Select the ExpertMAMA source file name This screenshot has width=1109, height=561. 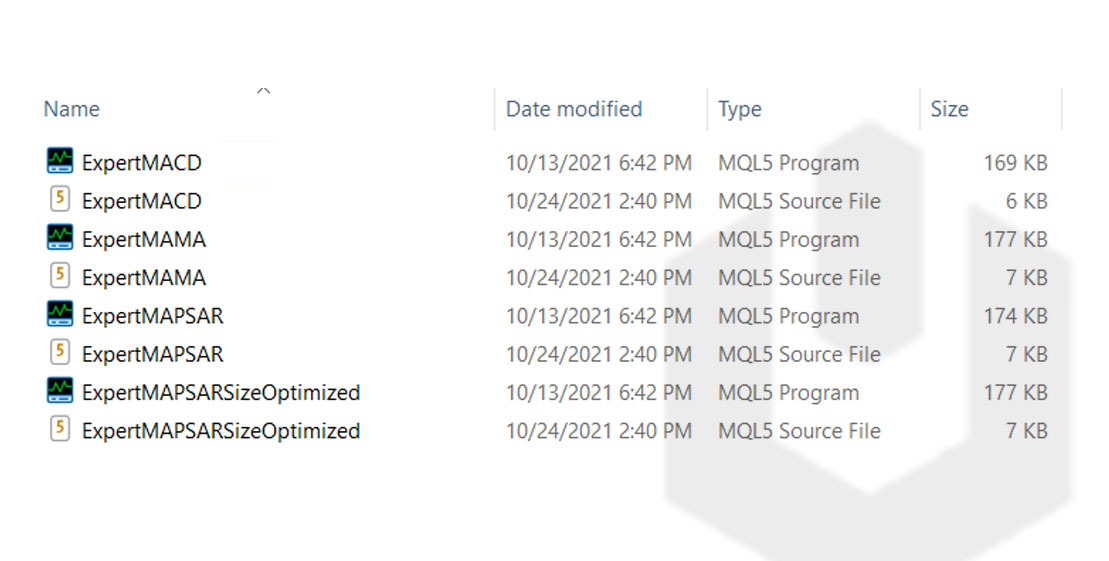[144, 278]
